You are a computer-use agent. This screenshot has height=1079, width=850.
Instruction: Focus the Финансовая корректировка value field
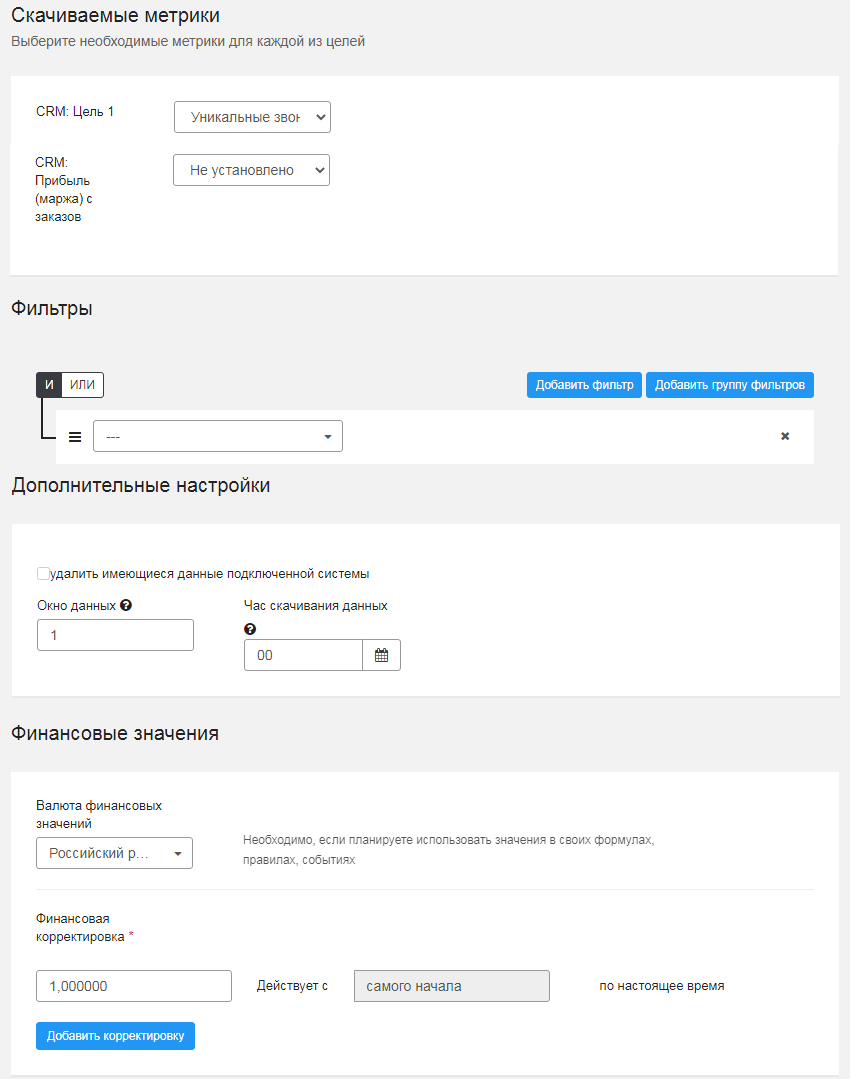(134, 986)
